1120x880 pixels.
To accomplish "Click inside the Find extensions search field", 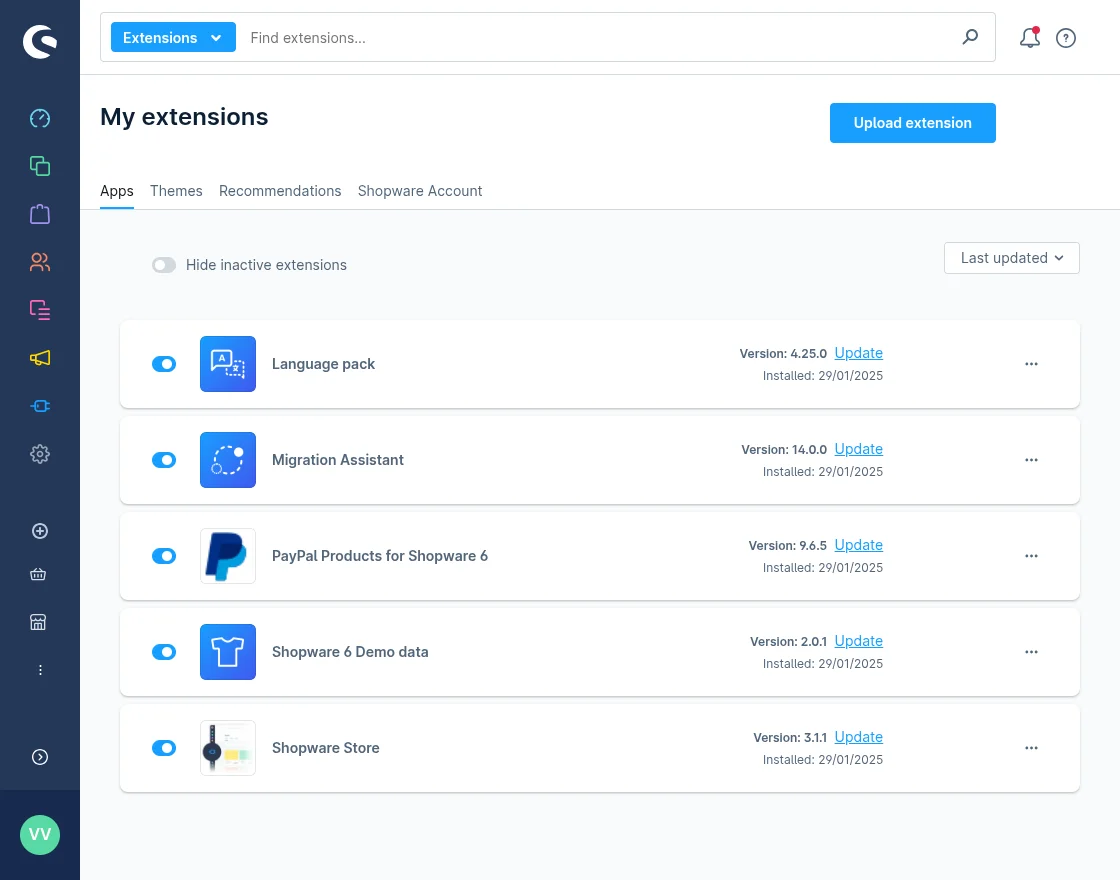I will [550, 37].
